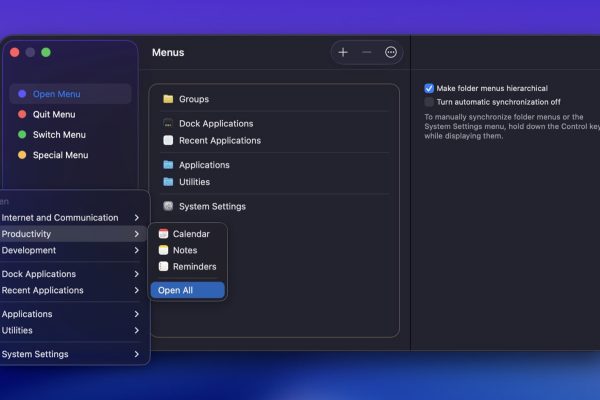Viewport: 600px width, 400px height.
Task: Select Applications row in Menus list
Action: 275,165
